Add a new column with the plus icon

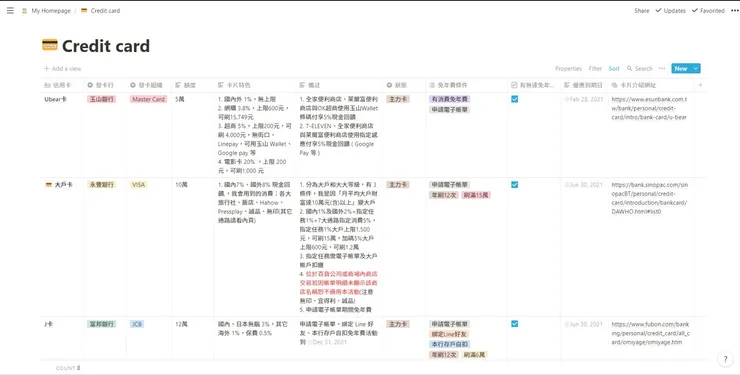(x=700, y=85)
